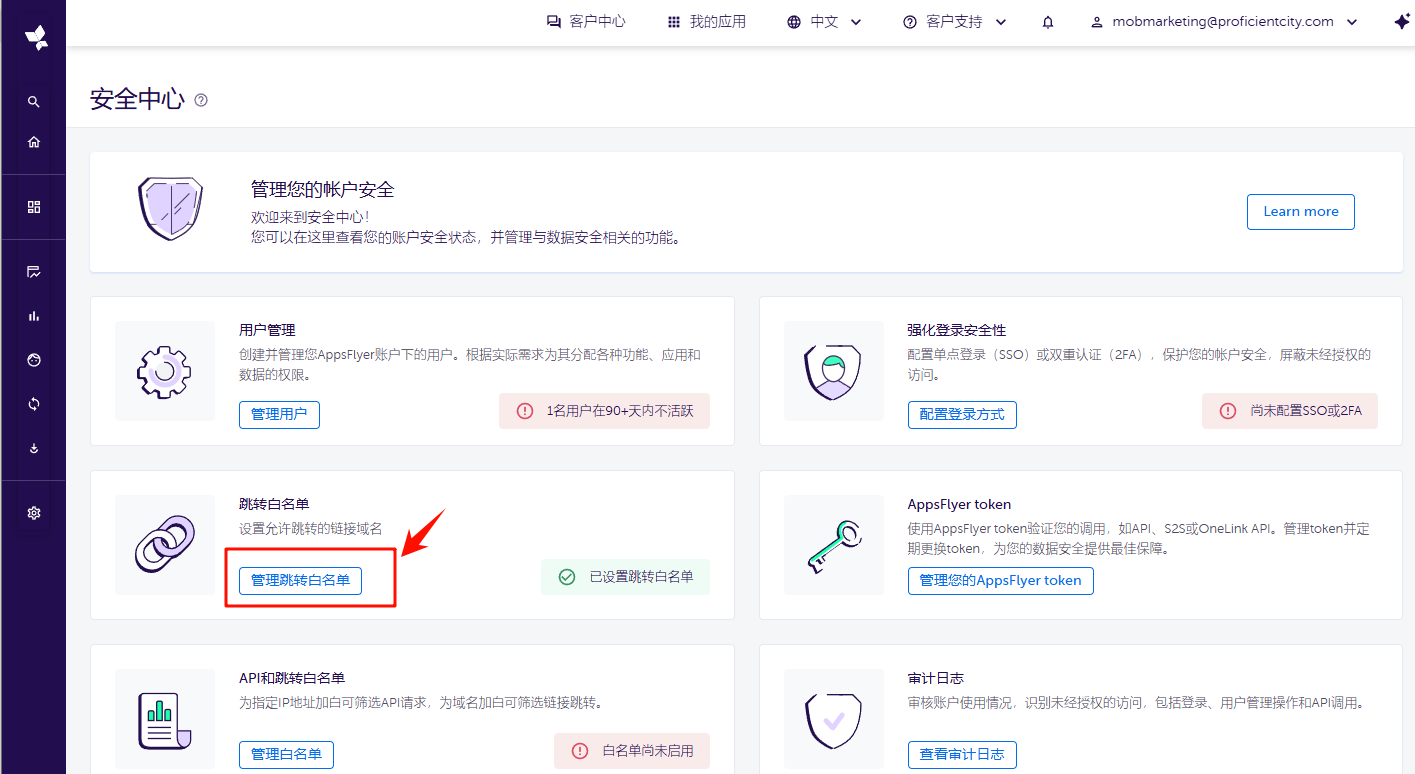Click the key icon of AppsFlyer token
Viewport: 1415px width, 774px height.
tap(832, 545)
